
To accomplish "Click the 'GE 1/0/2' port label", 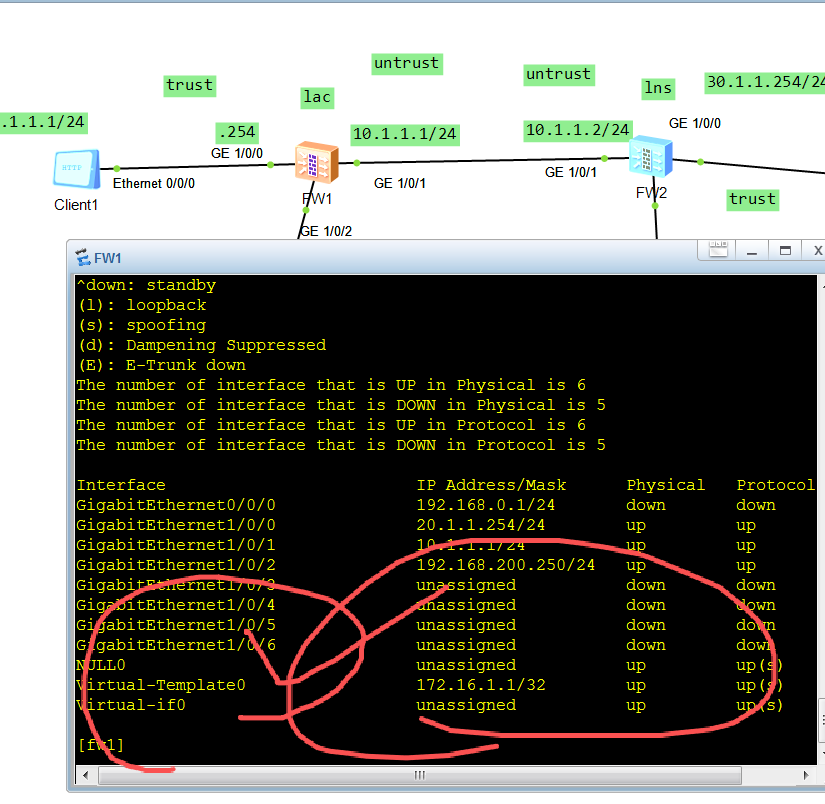I will 326,232.
